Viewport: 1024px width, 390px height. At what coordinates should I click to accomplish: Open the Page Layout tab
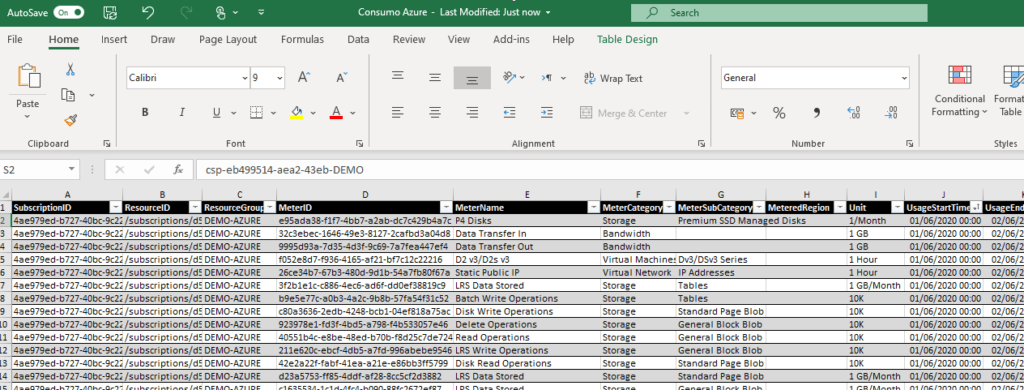[x=228, y=39]
